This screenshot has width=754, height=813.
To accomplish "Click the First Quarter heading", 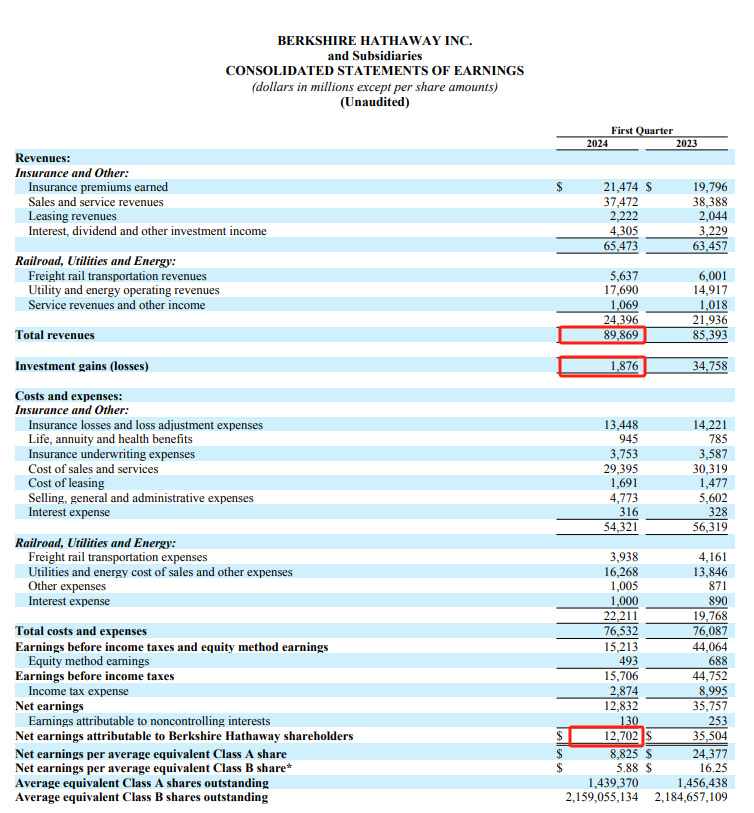I will [x=641, y=130].
